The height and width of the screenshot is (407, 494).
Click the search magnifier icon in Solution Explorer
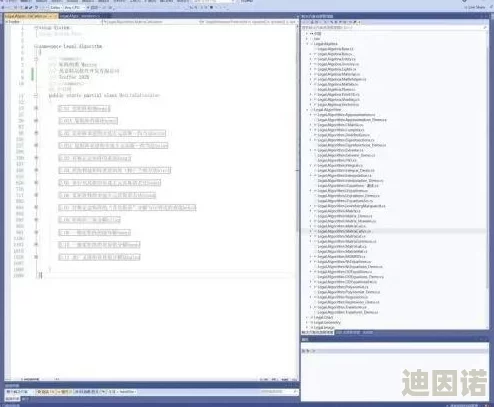point(484,28)
